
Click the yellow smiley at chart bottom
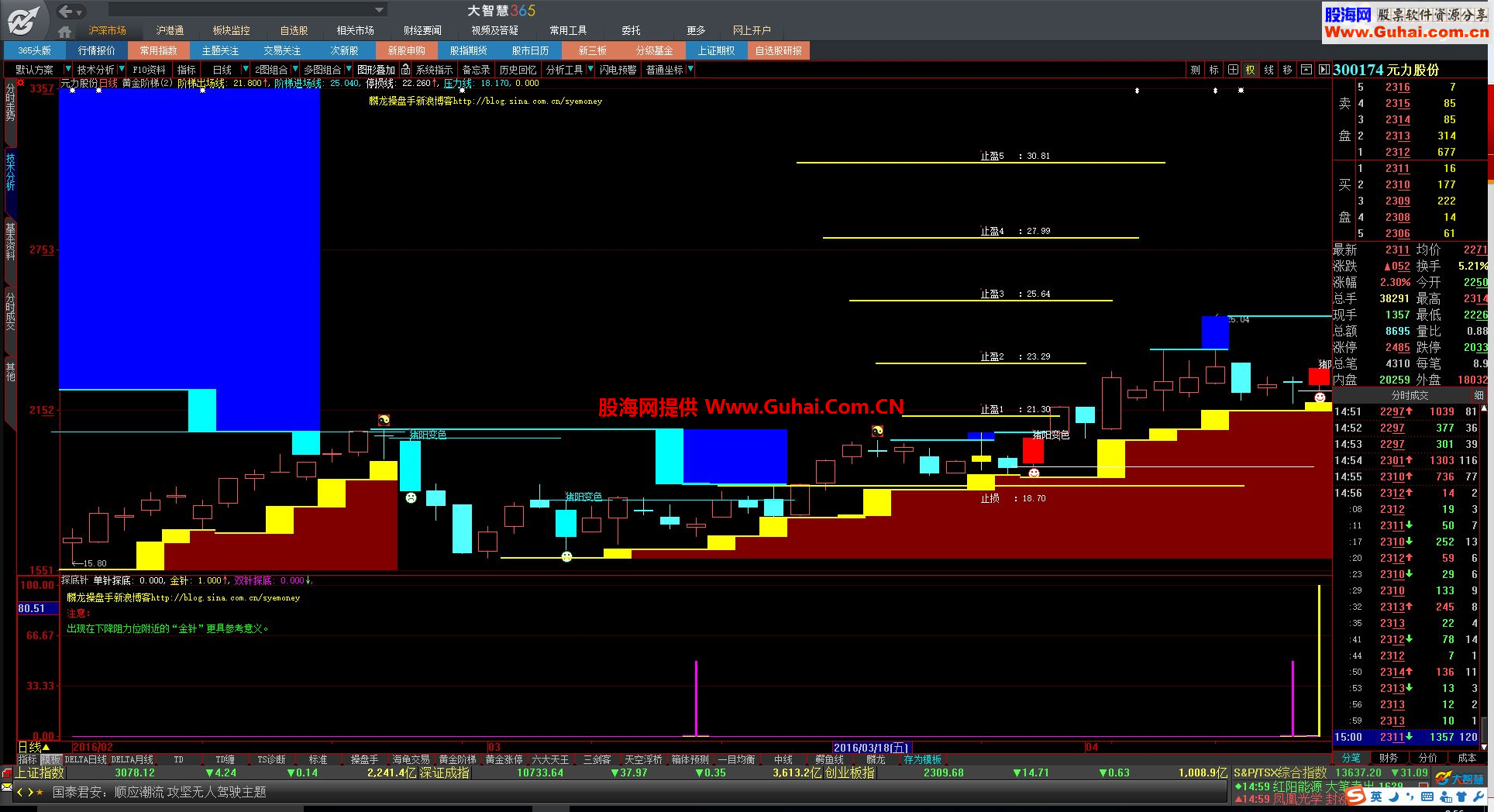pos(566,556)
